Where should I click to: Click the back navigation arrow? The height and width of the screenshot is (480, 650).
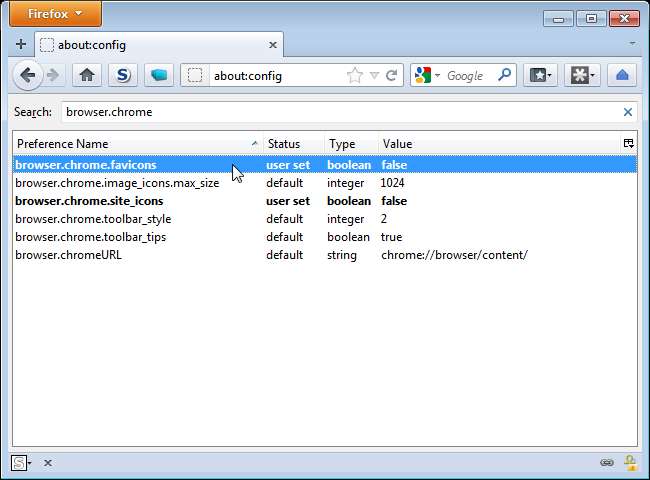(27, 75)
